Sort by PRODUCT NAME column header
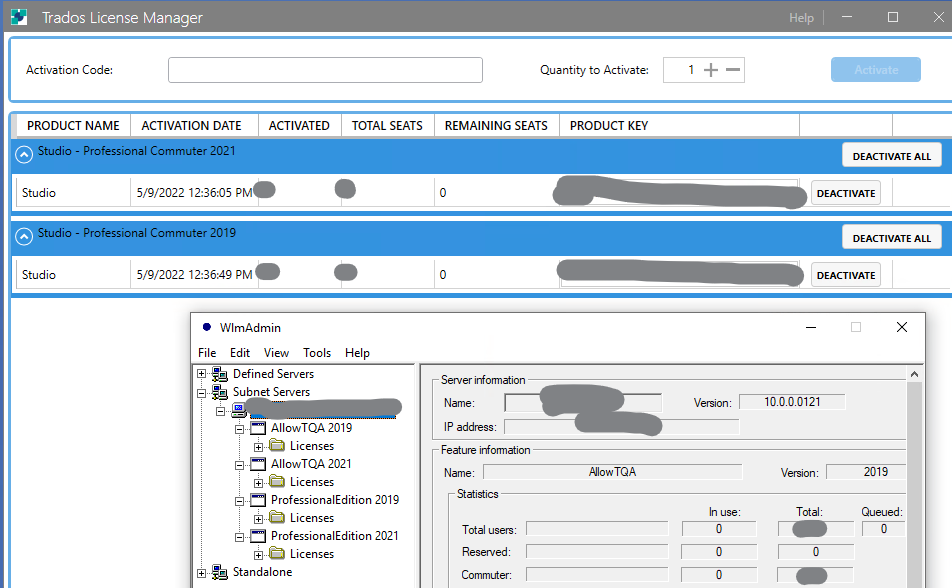This screenshot has width=952, height=588. click(73, 126)
